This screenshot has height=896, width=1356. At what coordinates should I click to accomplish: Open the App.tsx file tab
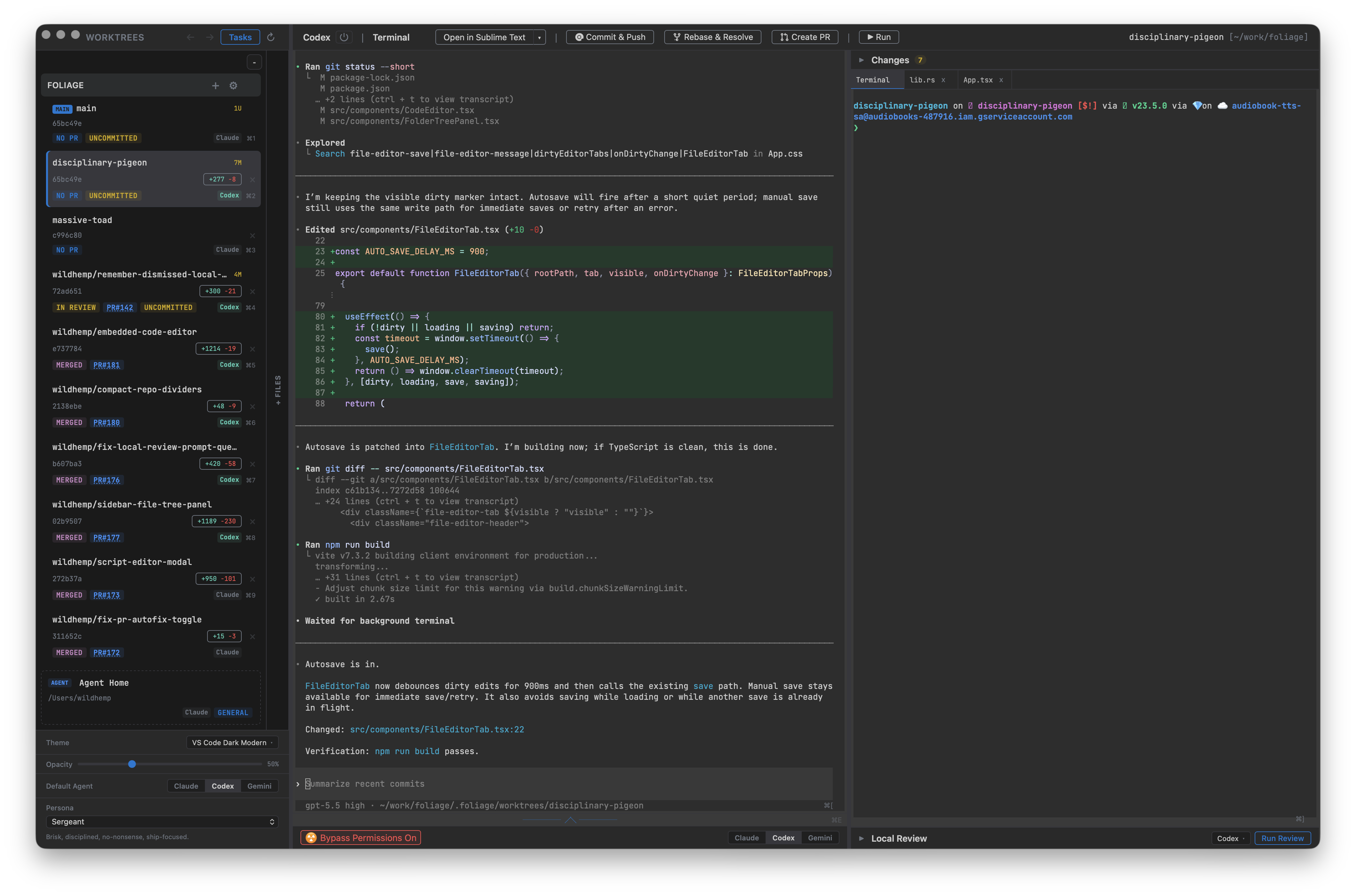978,80
